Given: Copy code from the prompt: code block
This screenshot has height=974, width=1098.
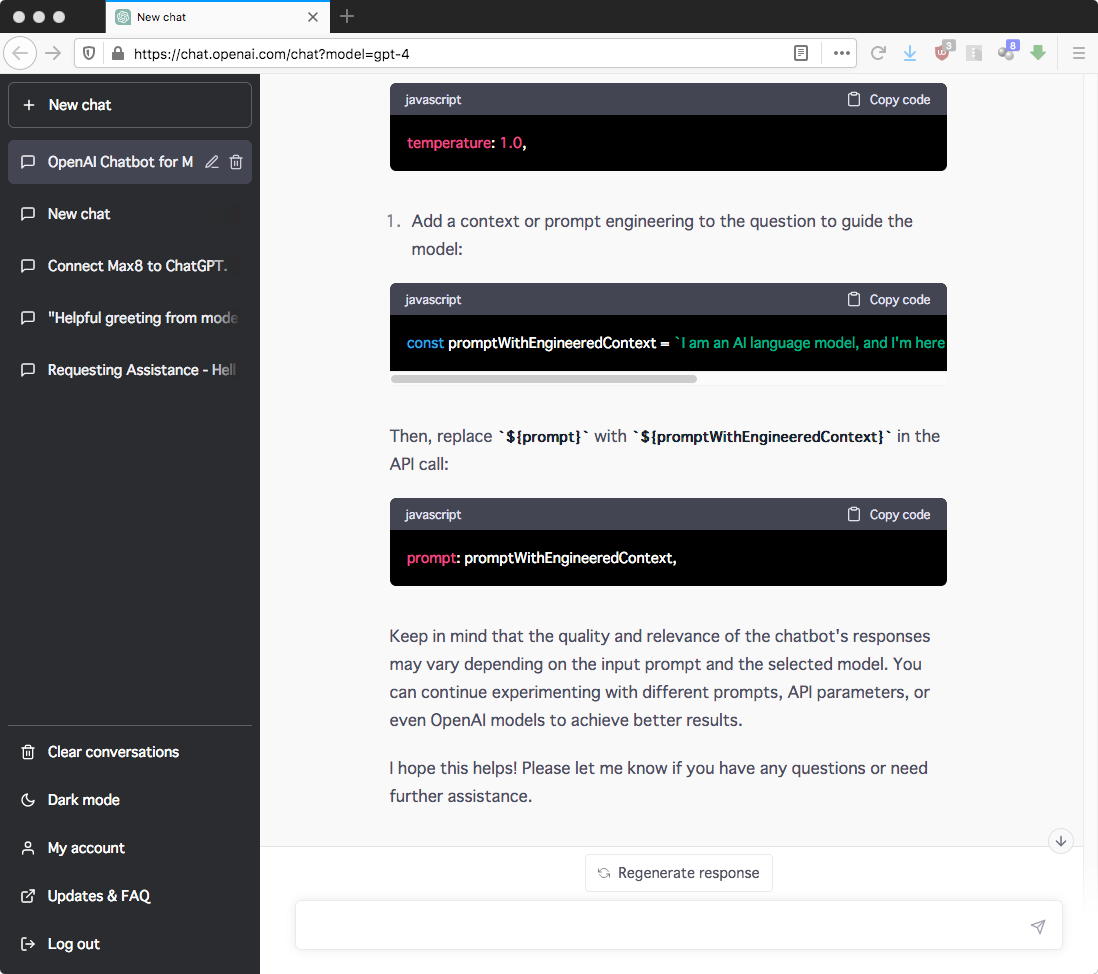Looking at the screenshot, I should click(x=889, y=515).
